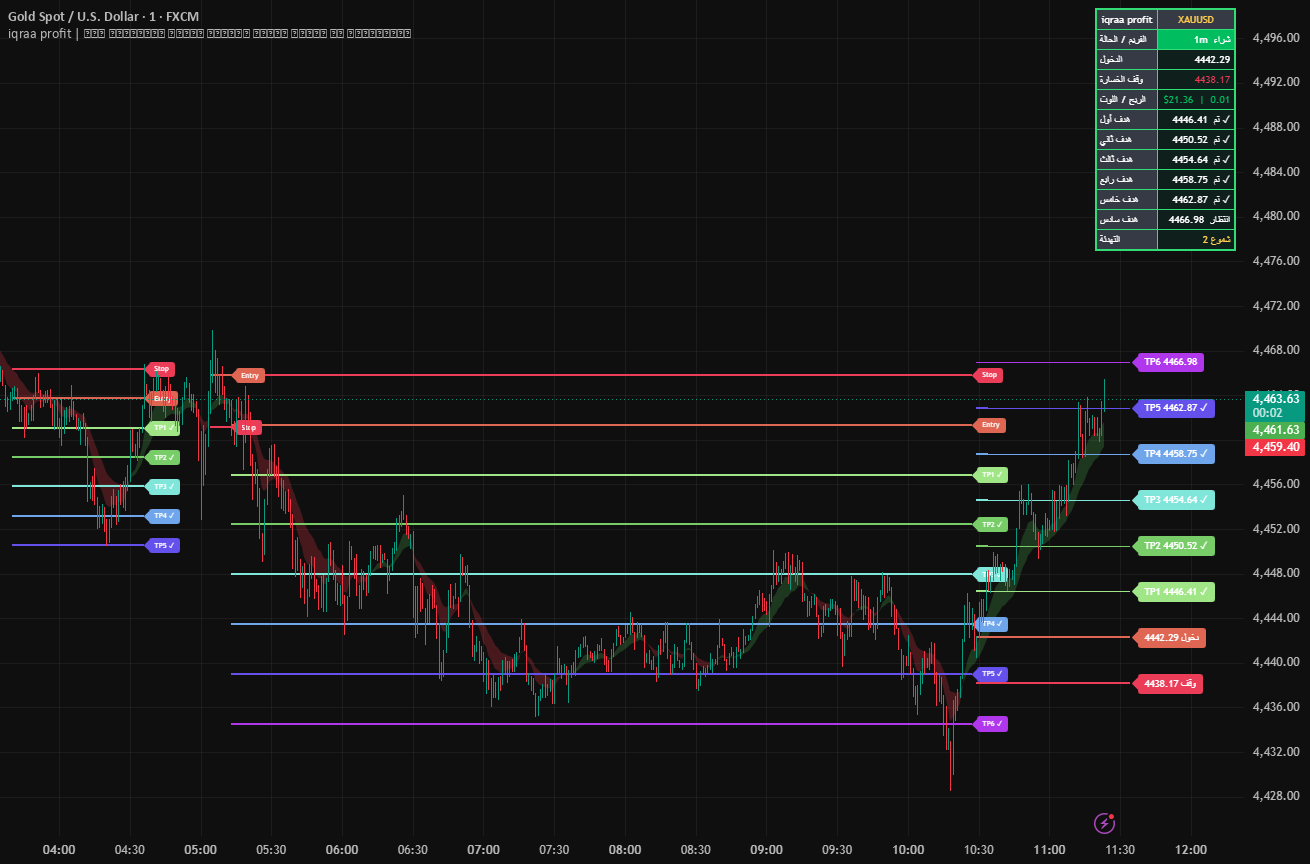Click the XAUUSD cell in the table
1310x864 pixels.
point(1196,19)
